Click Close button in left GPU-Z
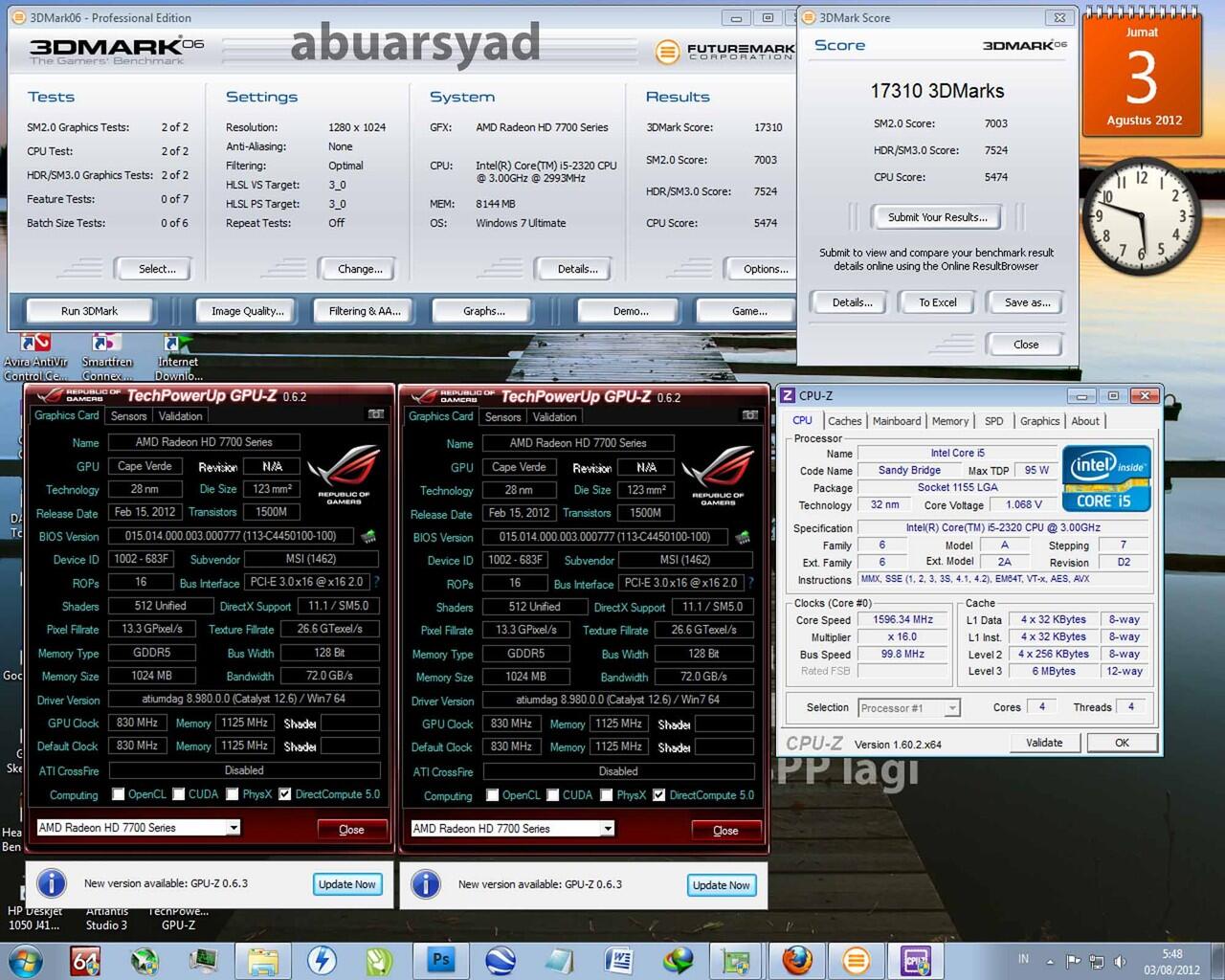The image size is (1225, 980). tap(351, 830)
